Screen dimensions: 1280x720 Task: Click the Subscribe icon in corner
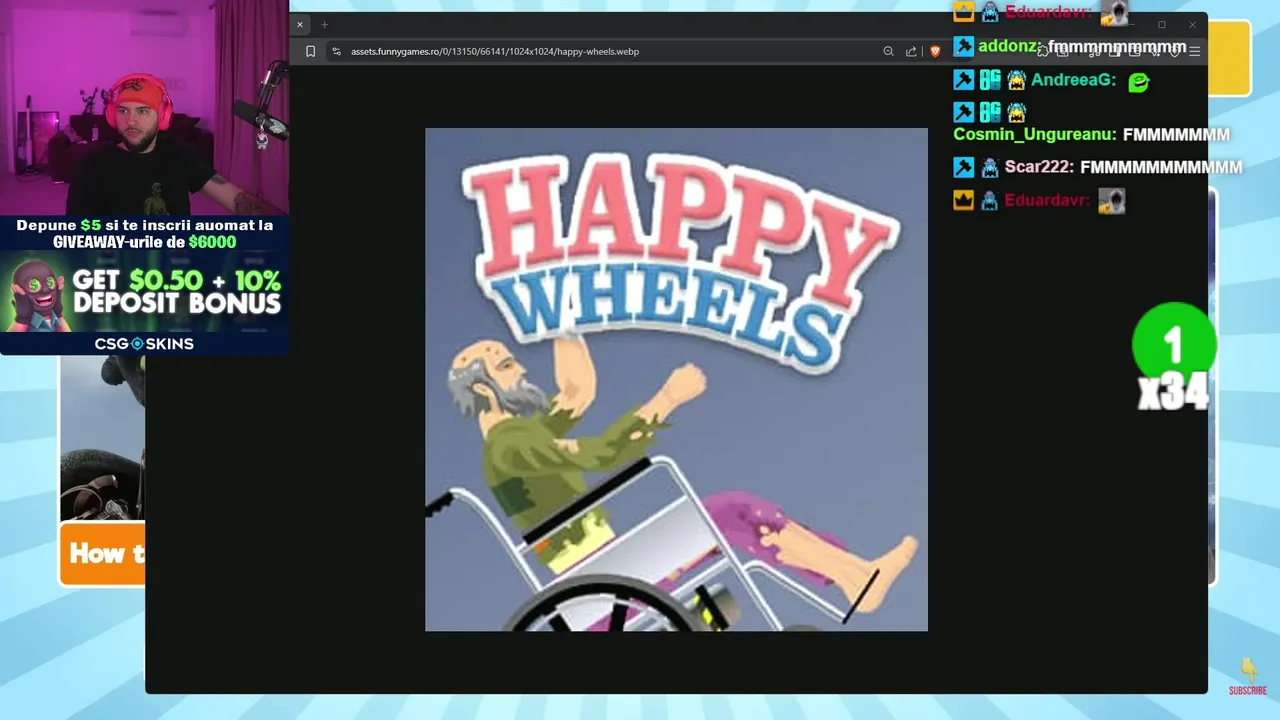pyautogui.click(x=1247, y=677)
